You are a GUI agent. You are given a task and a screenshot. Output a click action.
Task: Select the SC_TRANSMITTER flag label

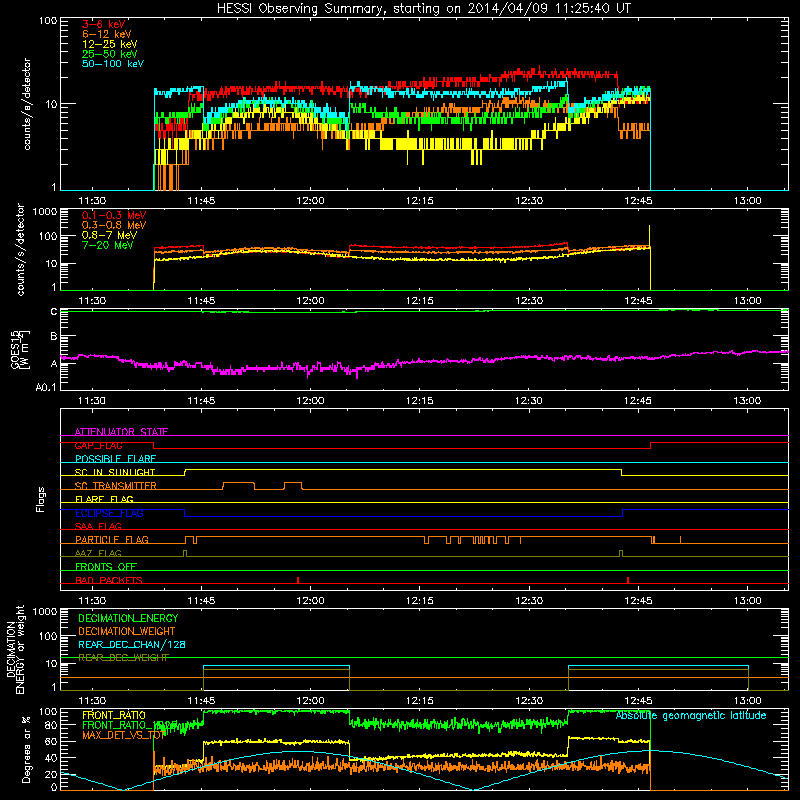pyautogui.click(x=115, y=486)
